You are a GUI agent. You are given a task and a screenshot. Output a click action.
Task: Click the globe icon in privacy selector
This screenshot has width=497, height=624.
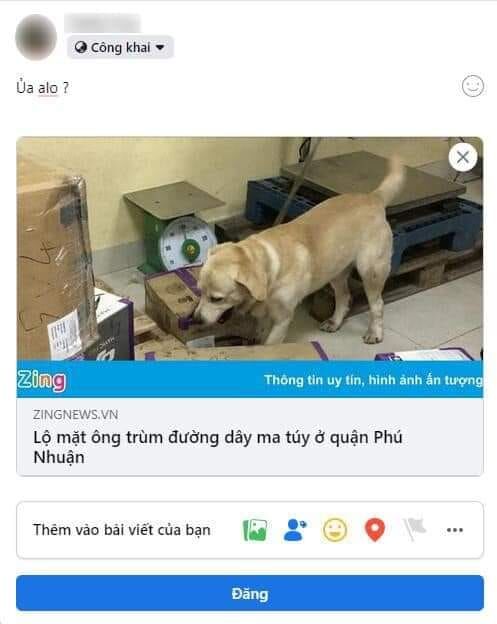tap(81, 47)
